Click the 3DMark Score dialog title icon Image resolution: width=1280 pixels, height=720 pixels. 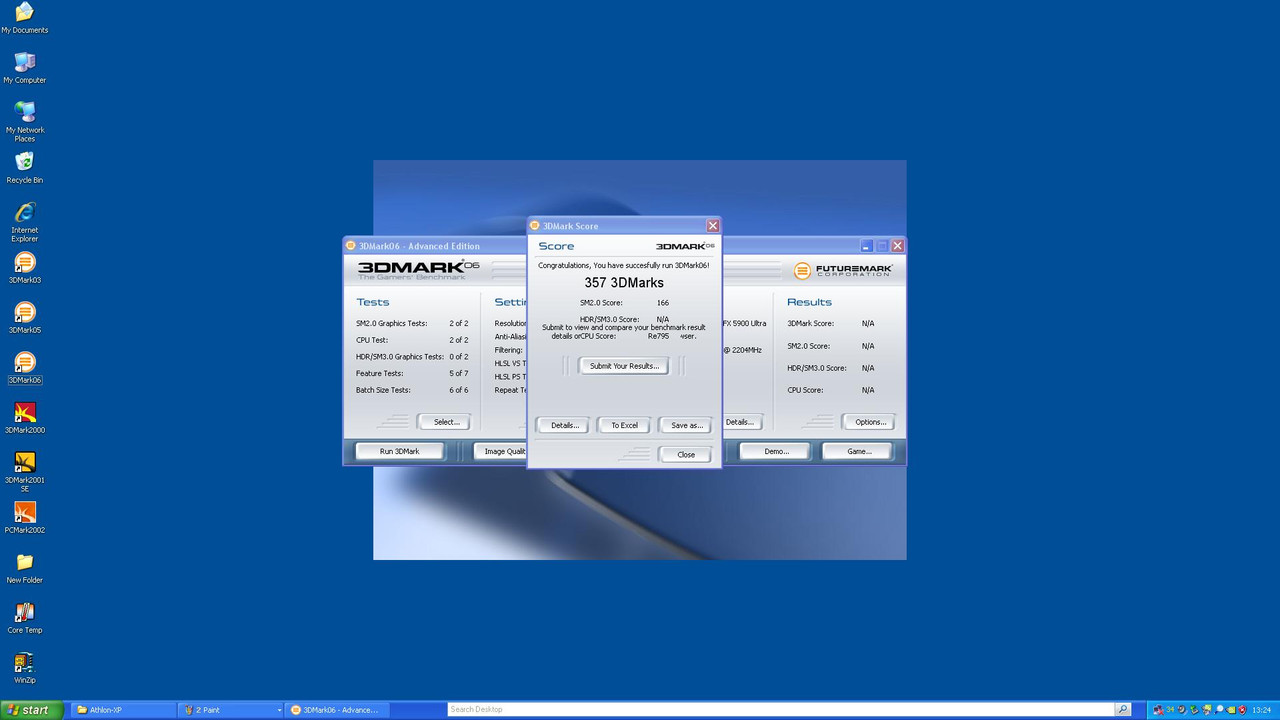pos(535,226)
